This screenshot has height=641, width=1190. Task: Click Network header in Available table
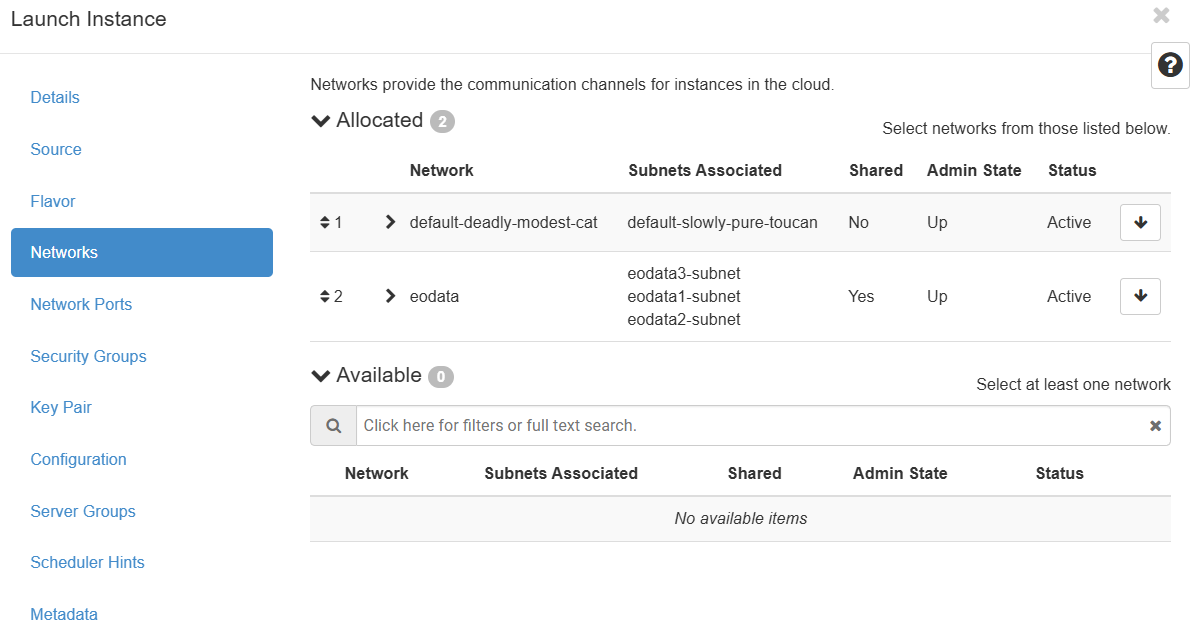pos(376,473)
